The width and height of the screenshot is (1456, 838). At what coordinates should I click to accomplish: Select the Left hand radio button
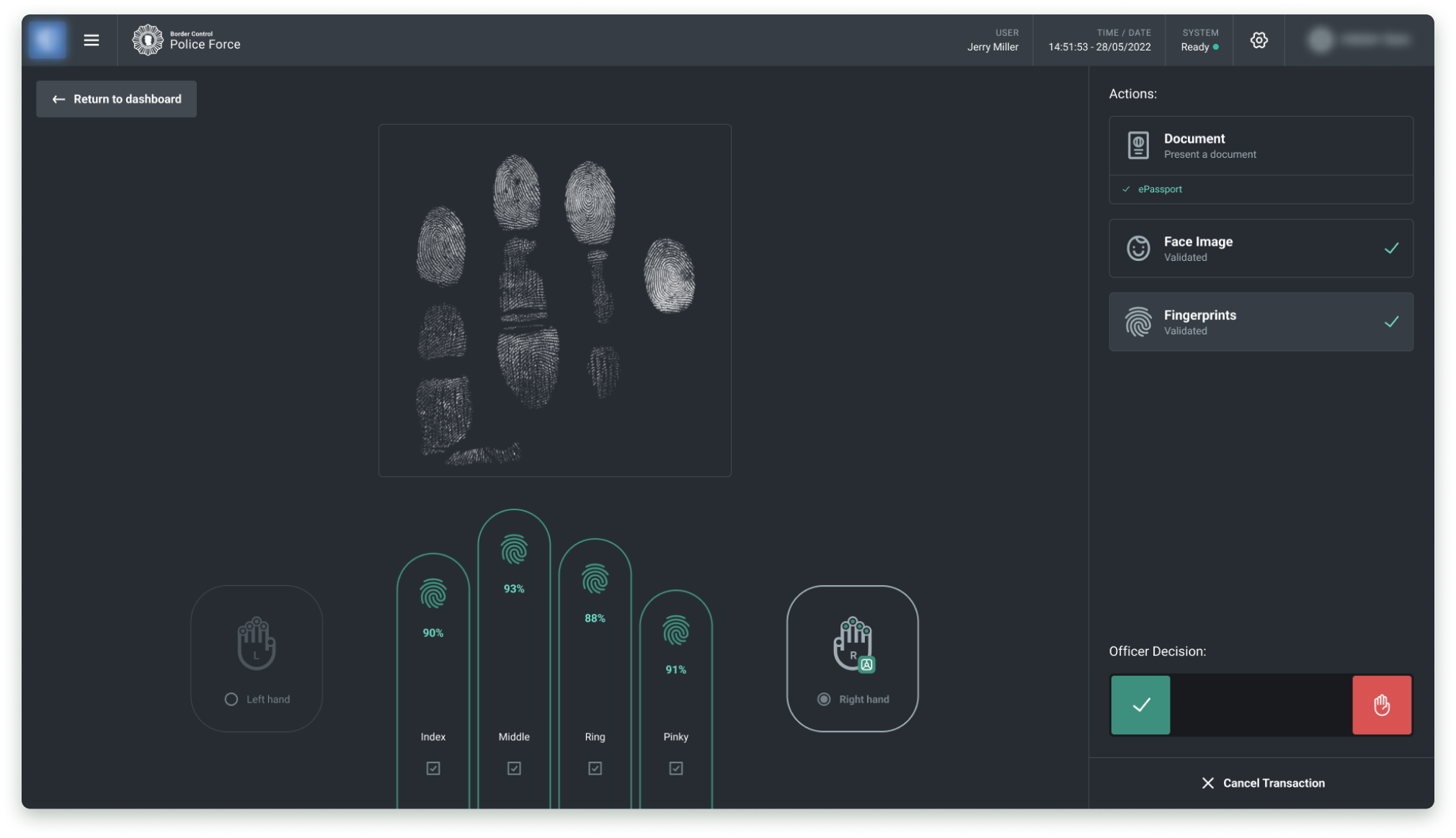(x=231, y=699)
